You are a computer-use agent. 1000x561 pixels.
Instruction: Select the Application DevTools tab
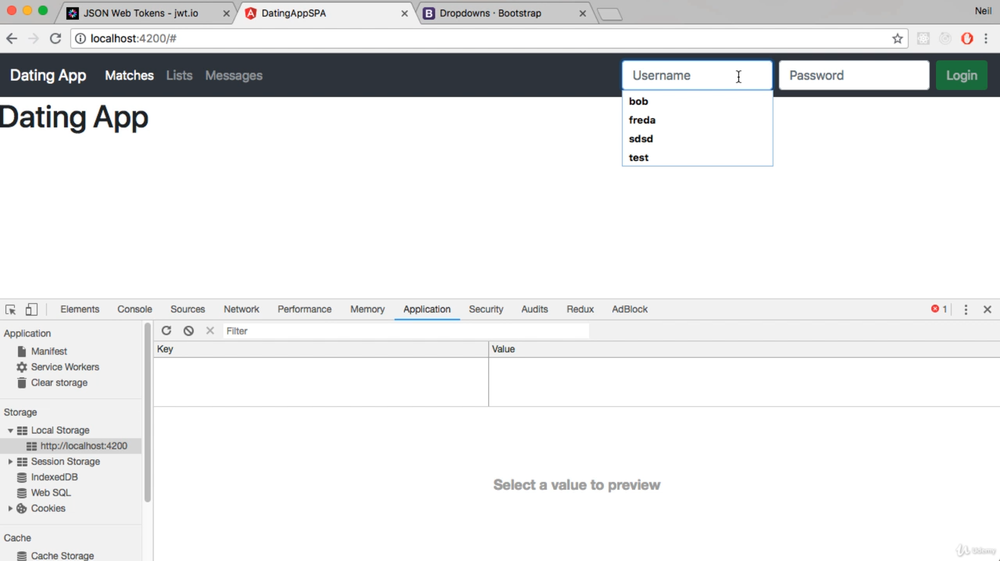pos(427,309)
